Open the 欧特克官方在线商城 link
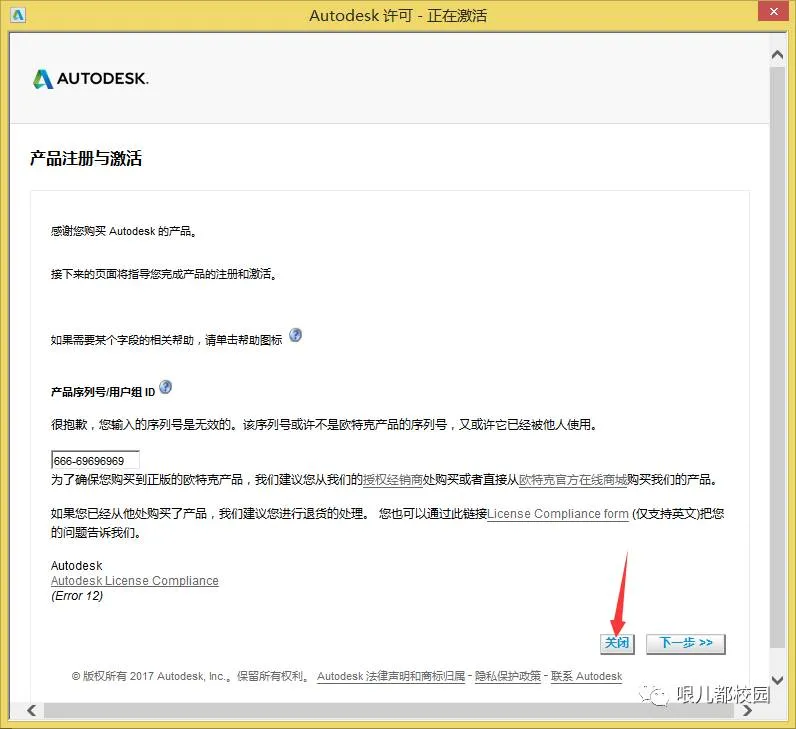The width and height of the screenshot is (796, 729). tap(573, 480)
